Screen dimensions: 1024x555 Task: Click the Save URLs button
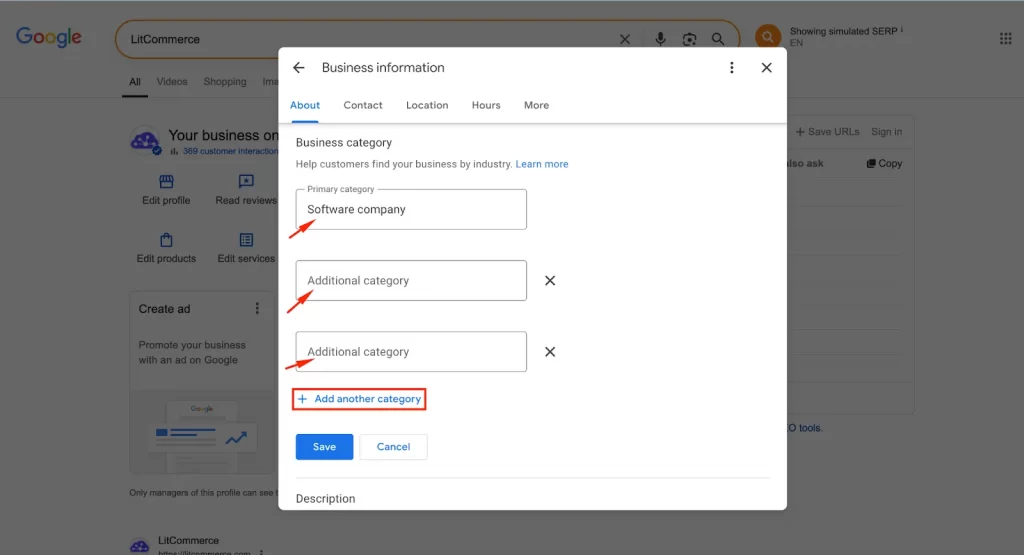[x=827, y=132]
